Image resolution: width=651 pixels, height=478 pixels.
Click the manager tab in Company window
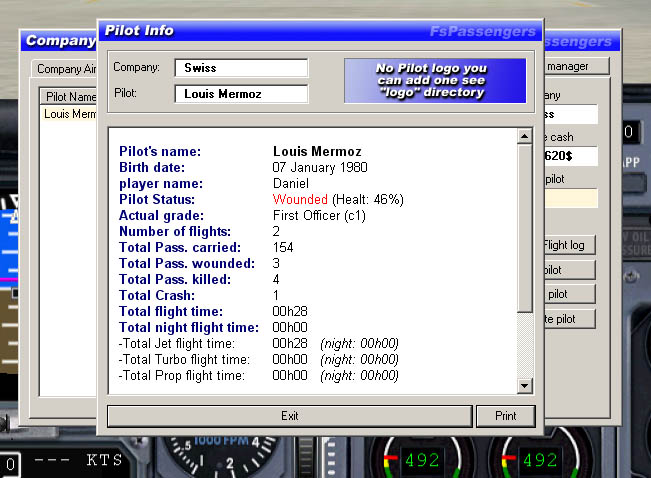[x=577, y=66]
